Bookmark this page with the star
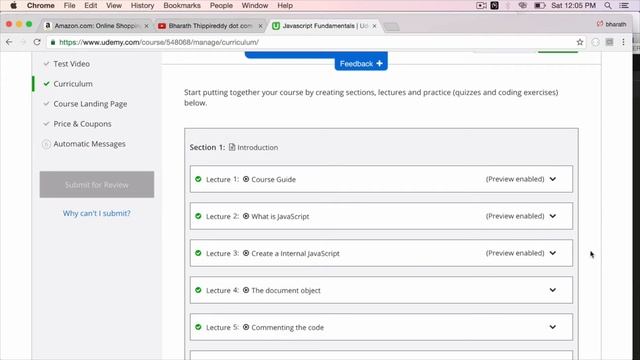This screenshot has height=360, width=640. click(x=580, y=42)
